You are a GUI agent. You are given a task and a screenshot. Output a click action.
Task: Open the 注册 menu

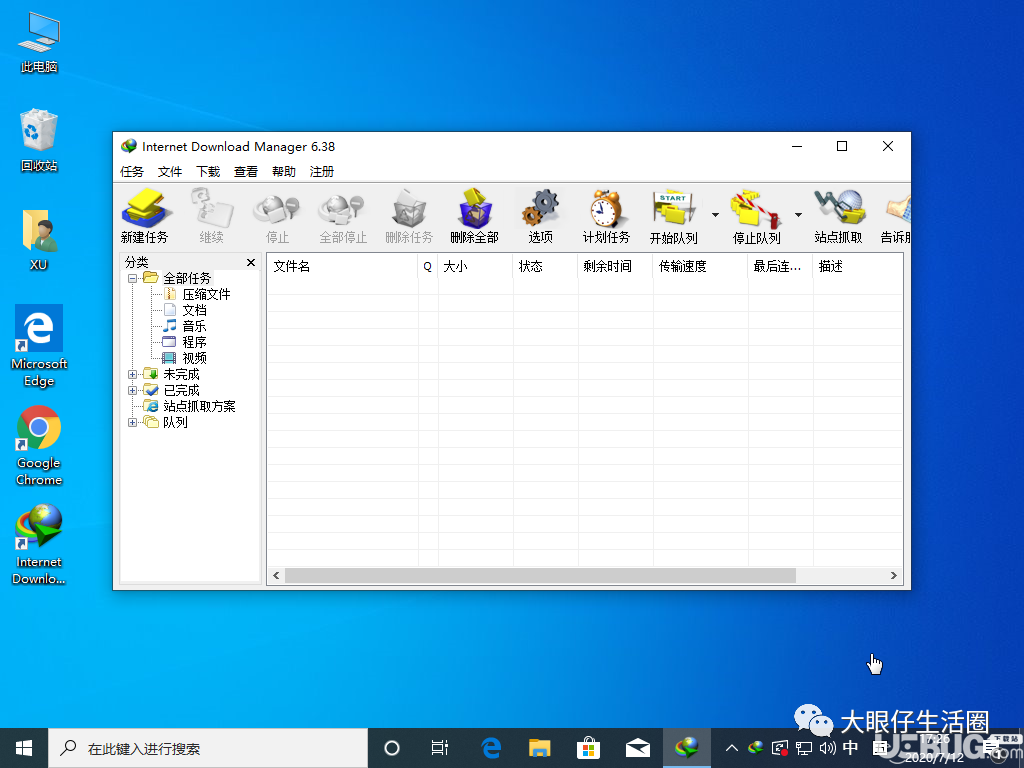pos(322,172)
